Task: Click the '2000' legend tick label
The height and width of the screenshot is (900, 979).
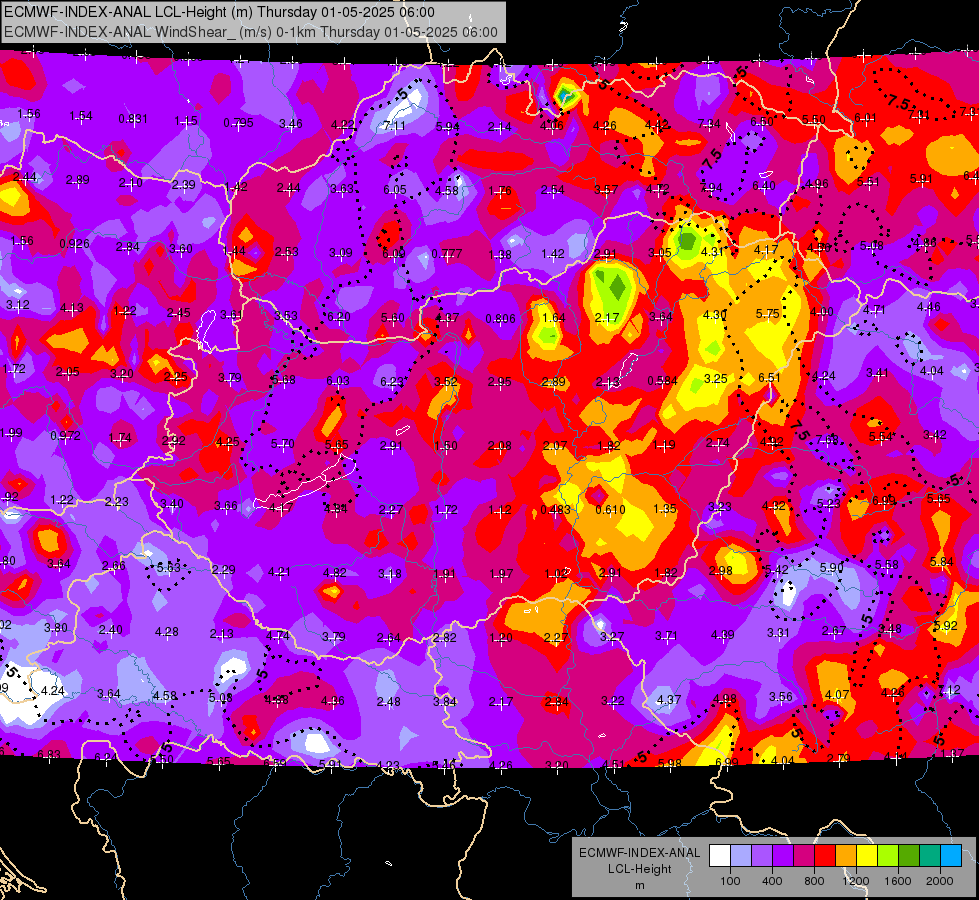Action: pos(940,881)
